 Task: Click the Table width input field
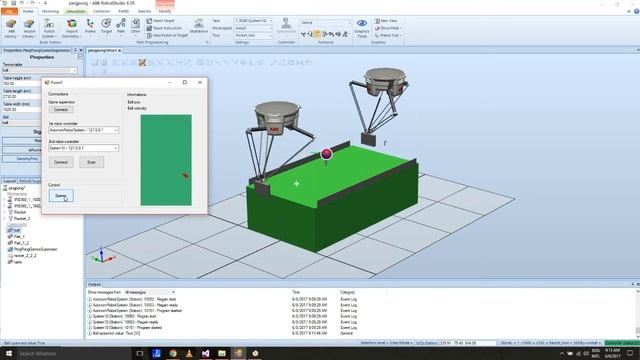coord(22,110)
